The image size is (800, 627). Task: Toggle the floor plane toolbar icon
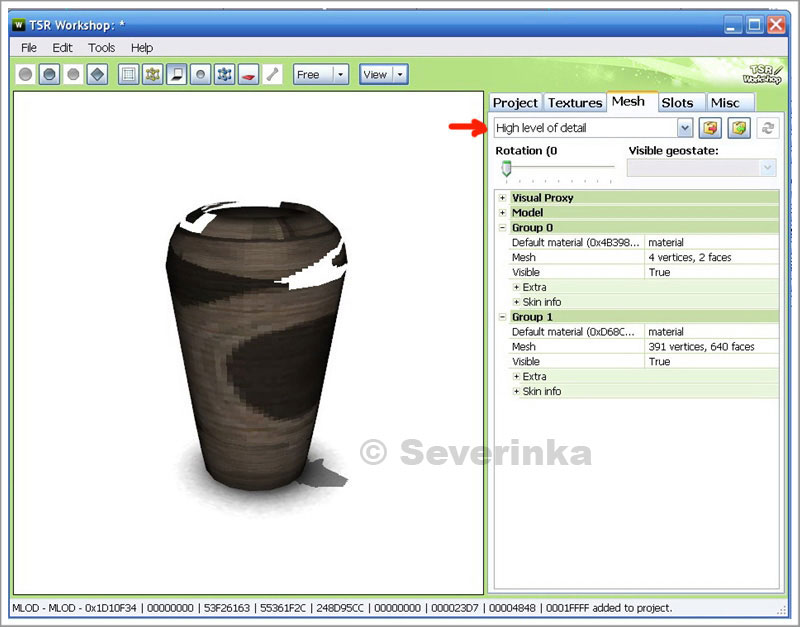tap(176, 75)
